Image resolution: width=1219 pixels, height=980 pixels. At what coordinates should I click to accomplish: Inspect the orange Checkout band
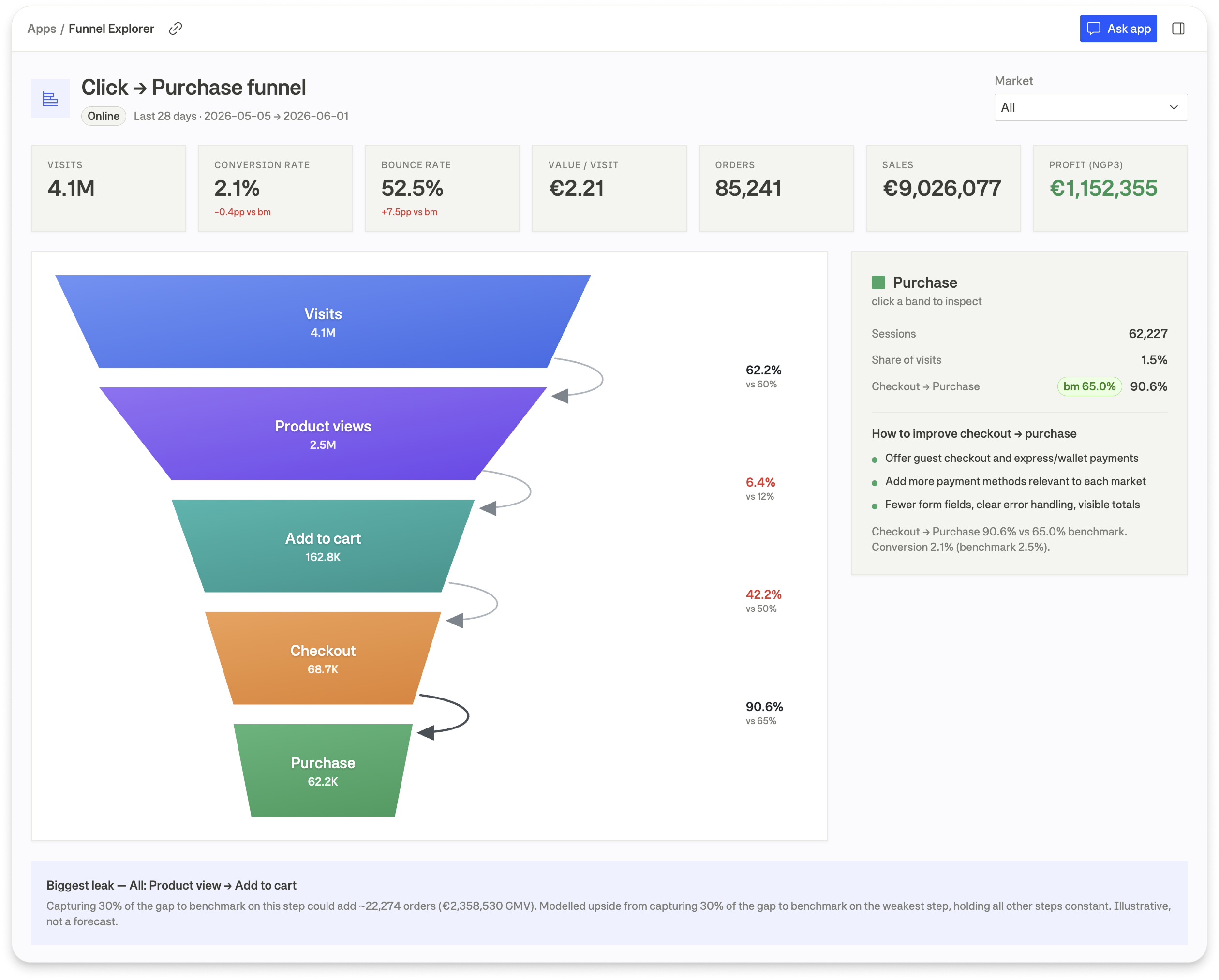pyautogui.click(x=323, y=658)
